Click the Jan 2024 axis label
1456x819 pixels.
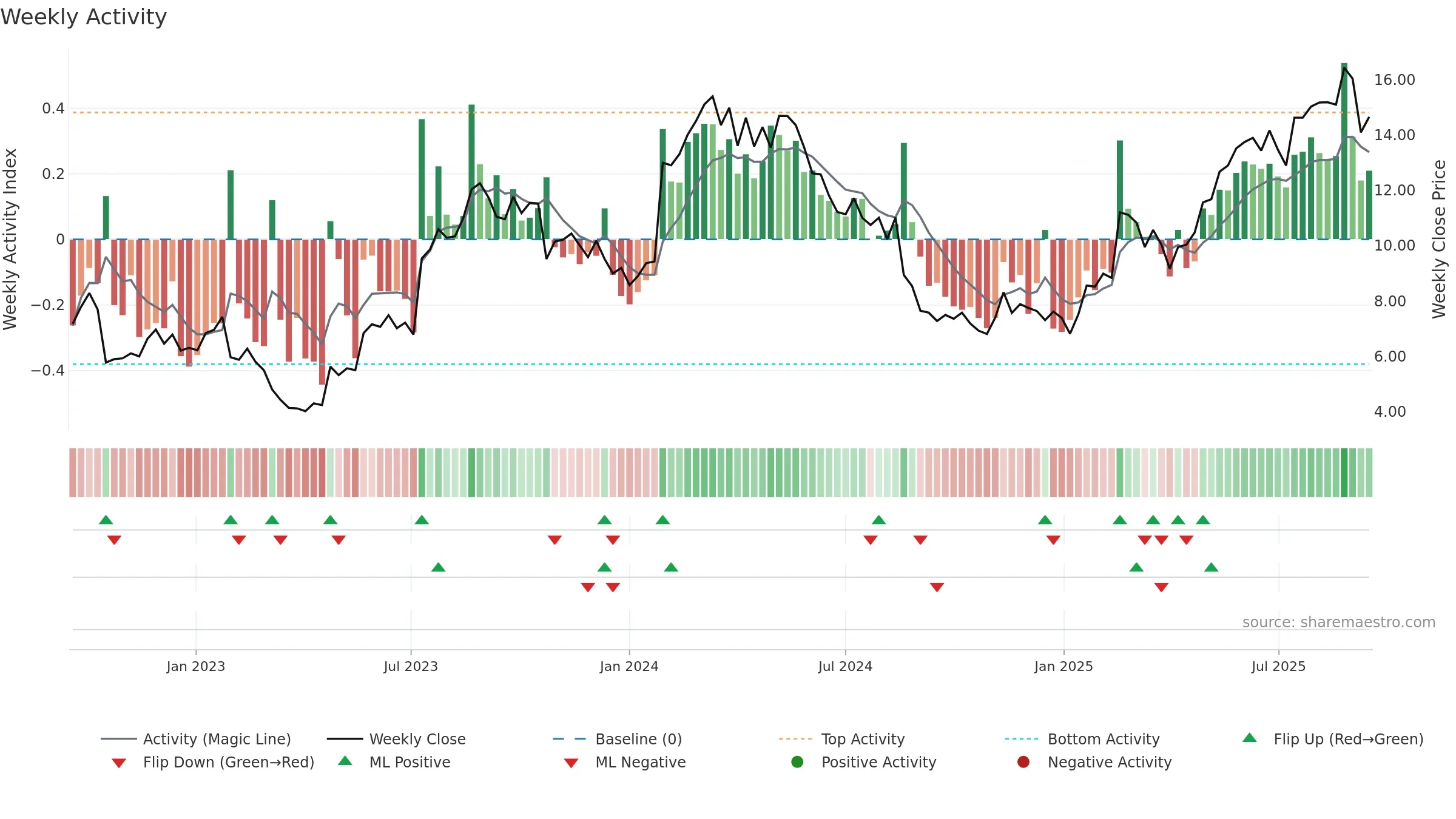(629, 666)
